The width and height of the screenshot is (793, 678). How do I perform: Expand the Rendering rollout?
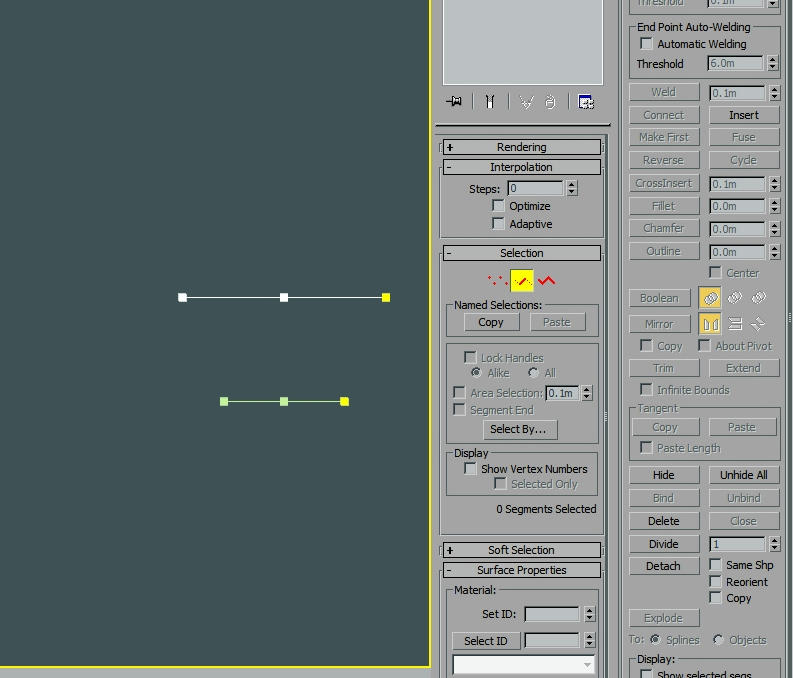[x=522, y=147]
